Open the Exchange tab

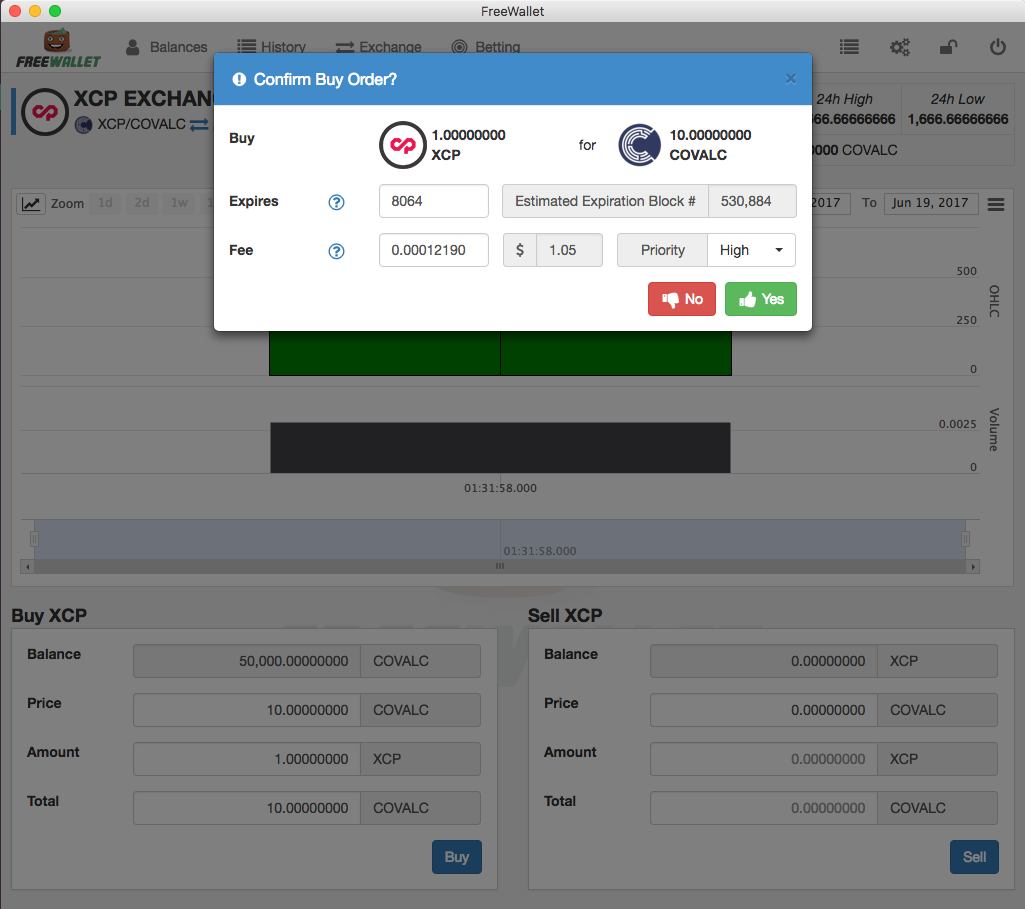378,47
